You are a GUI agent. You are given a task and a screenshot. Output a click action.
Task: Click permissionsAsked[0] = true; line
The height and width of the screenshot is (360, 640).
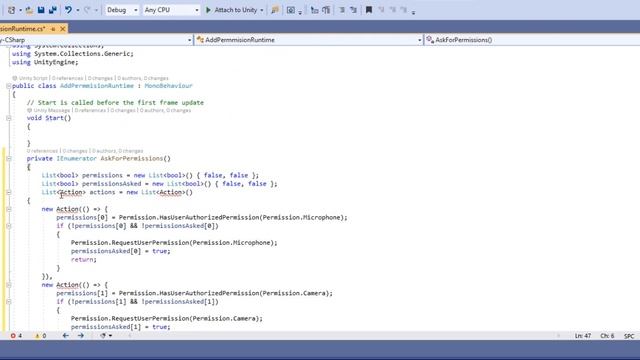point(120,251)
